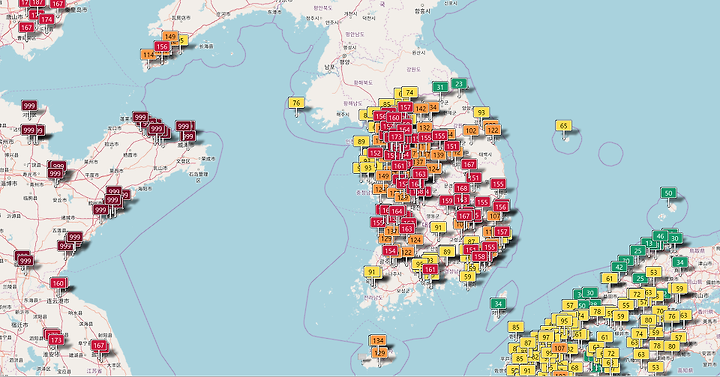Open the red 173 marker in Jiangsu, China
Screen dimensions: 720x377
[x=56, y=340]
